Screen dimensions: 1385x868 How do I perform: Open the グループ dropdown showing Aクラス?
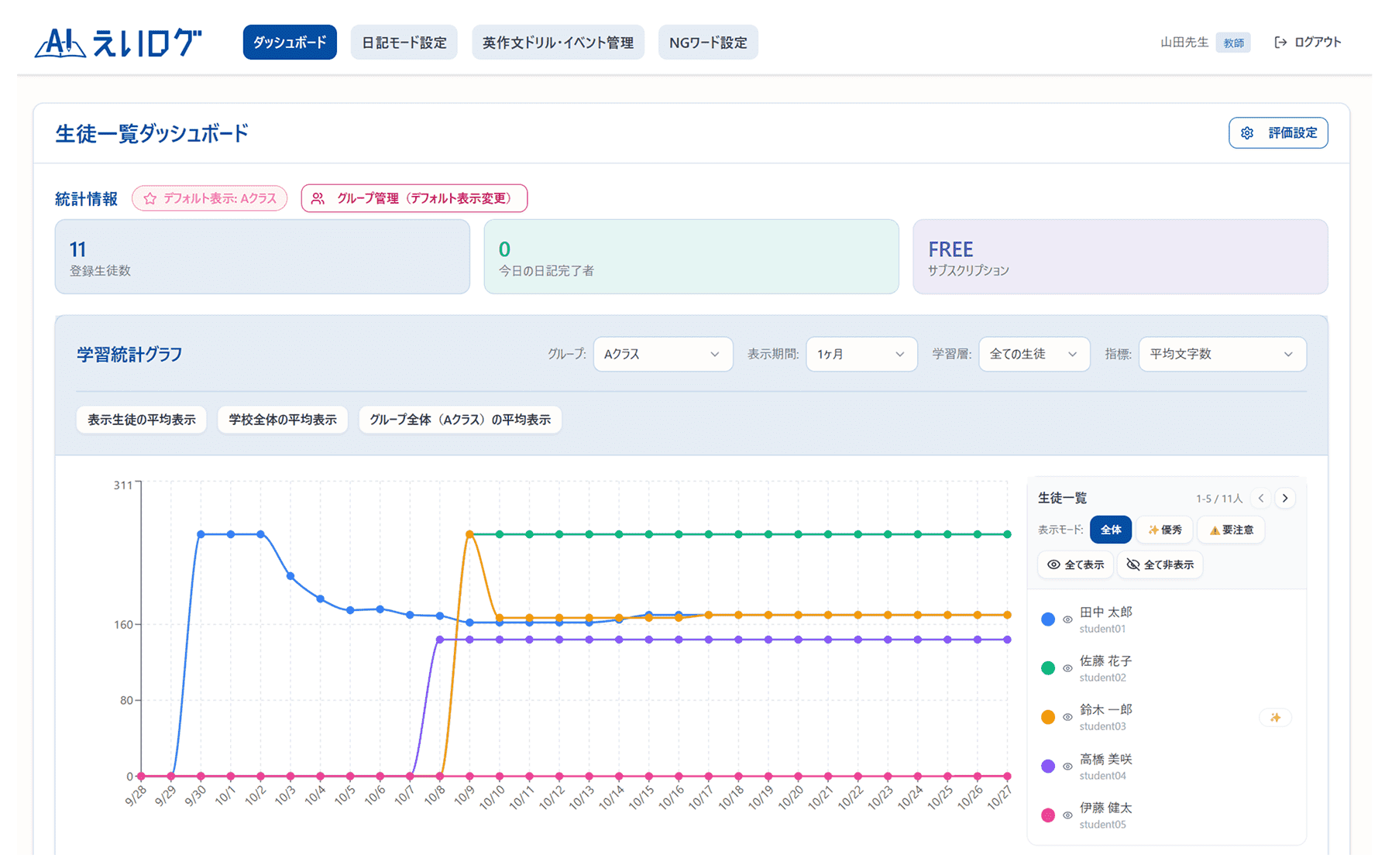662,355
